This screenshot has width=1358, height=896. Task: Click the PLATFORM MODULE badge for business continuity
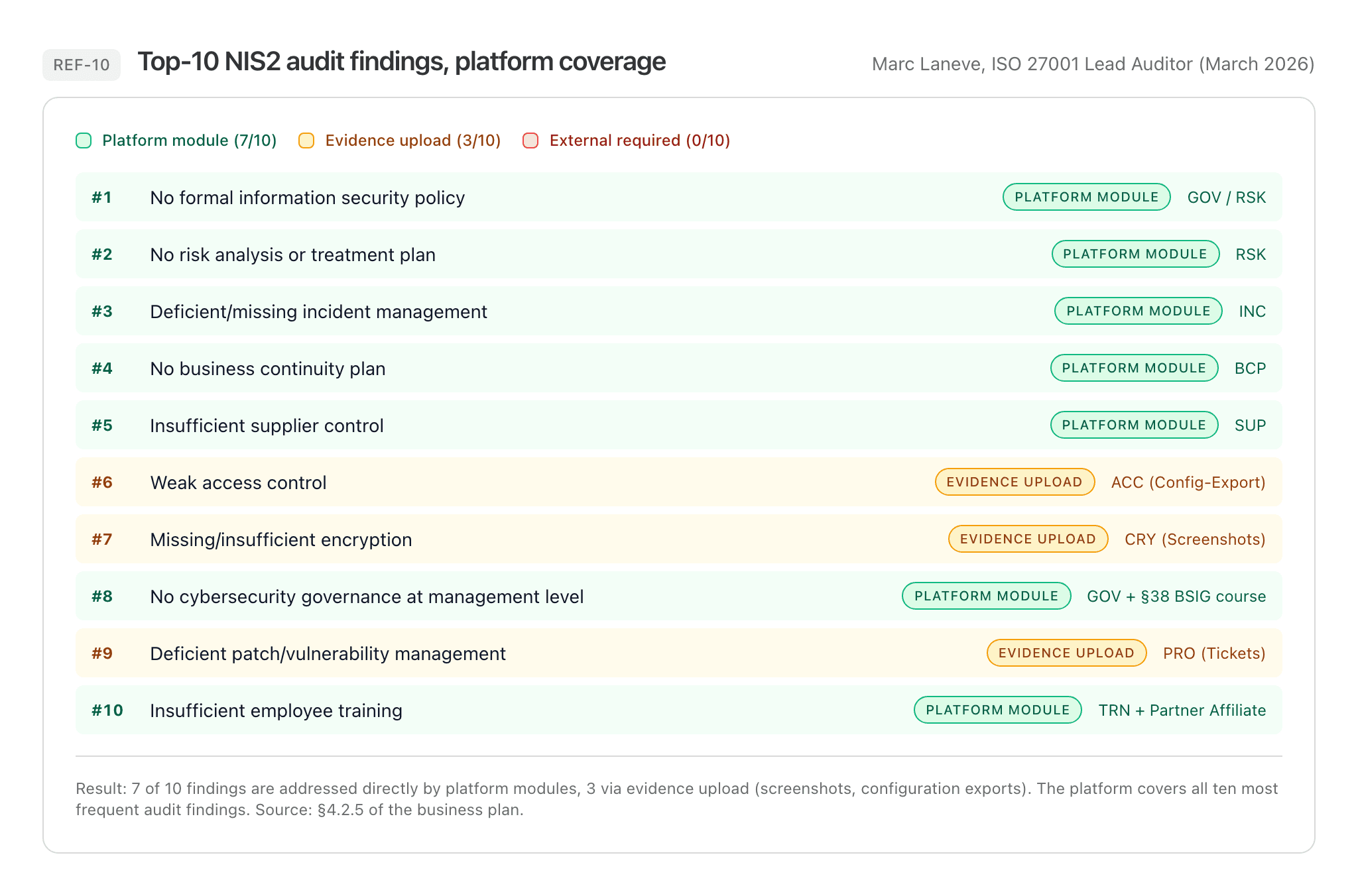(1134, 368)
